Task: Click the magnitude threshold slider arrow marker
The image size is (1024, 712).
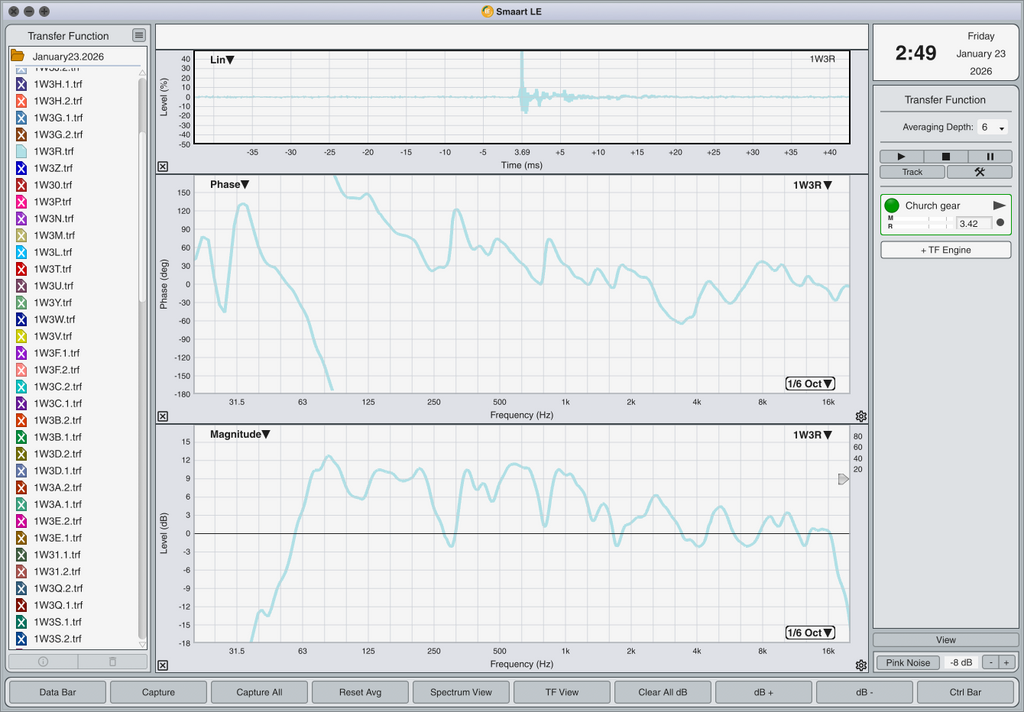Action: (x=843, y=480)
